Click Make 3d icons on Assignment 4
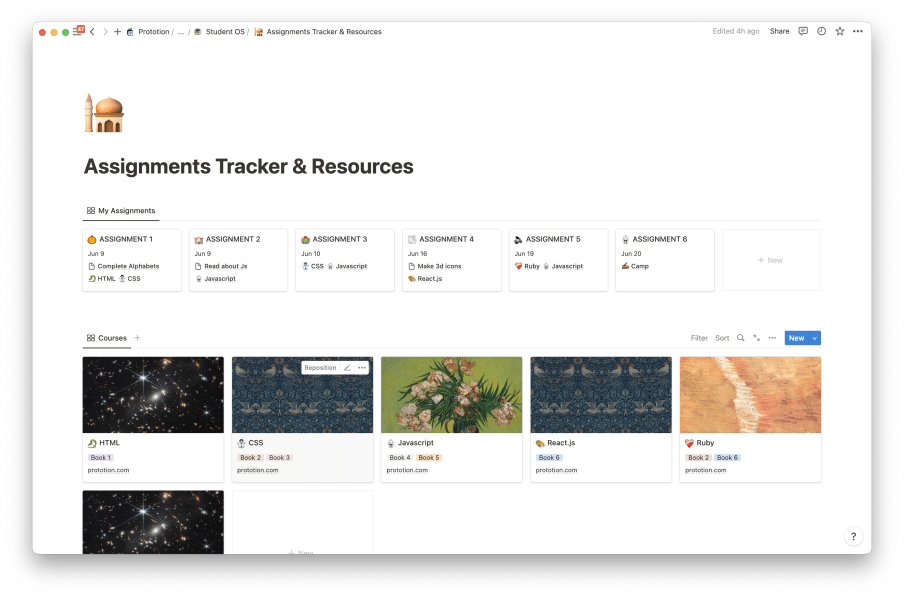The width and height of the screenshot is (904, 597). [x=435, y=266]
